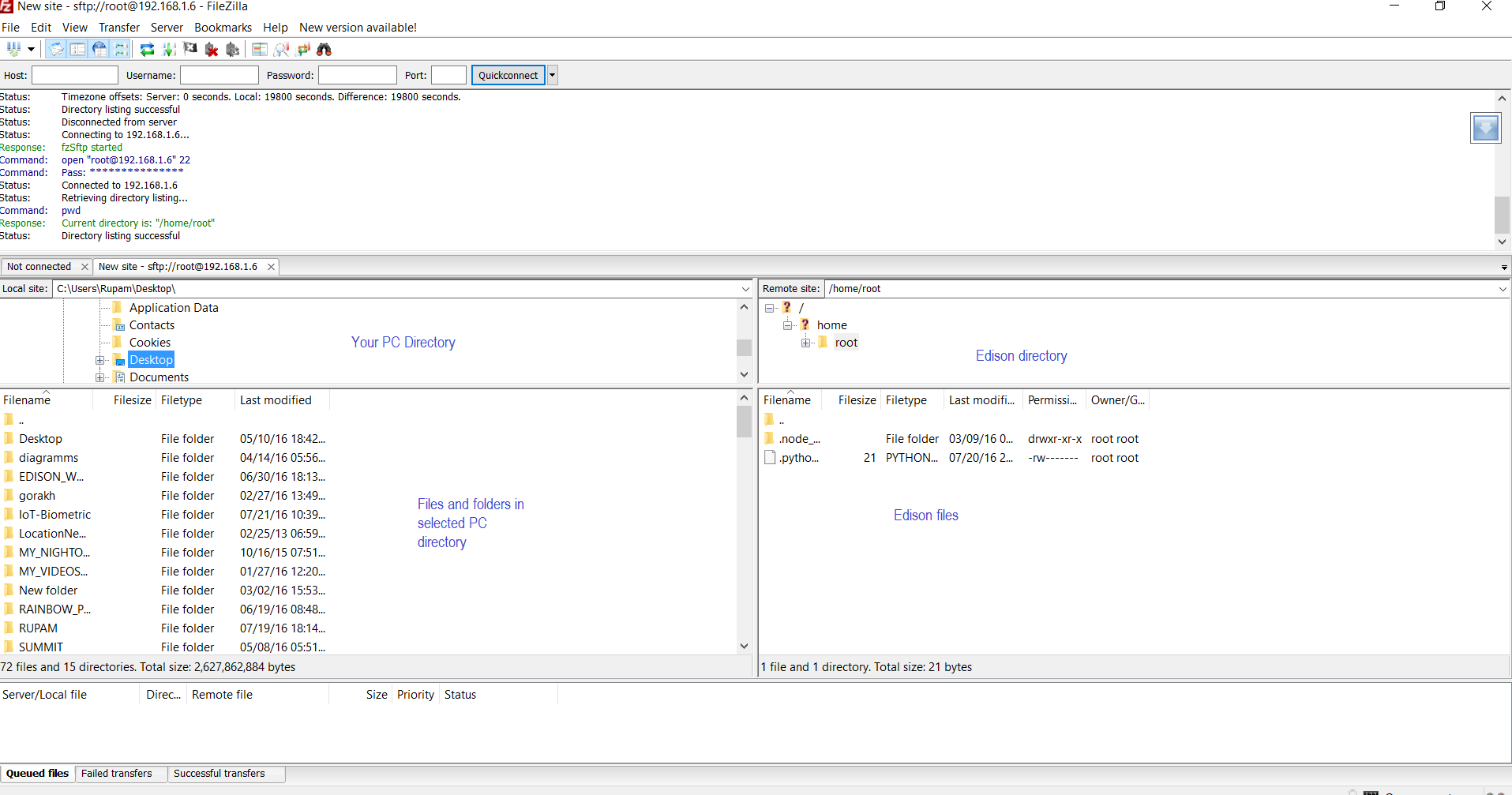This screenshot has height=795, width=1512.
Task: Reconnect to the last used server
Action: 232,49
